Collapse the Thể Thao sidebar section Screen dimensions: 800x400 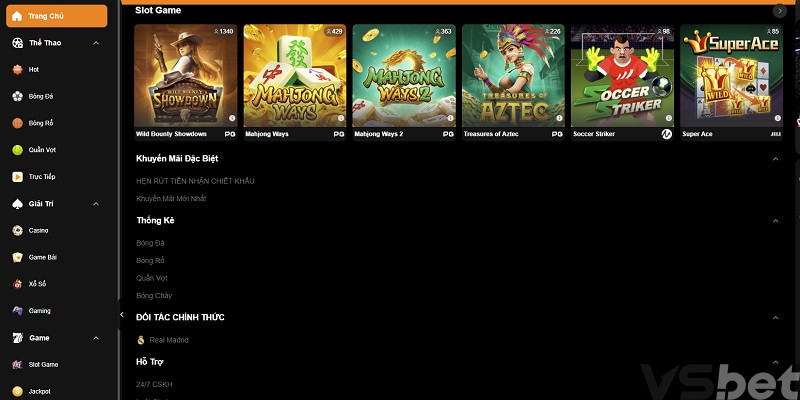click(x=96, y=43)
